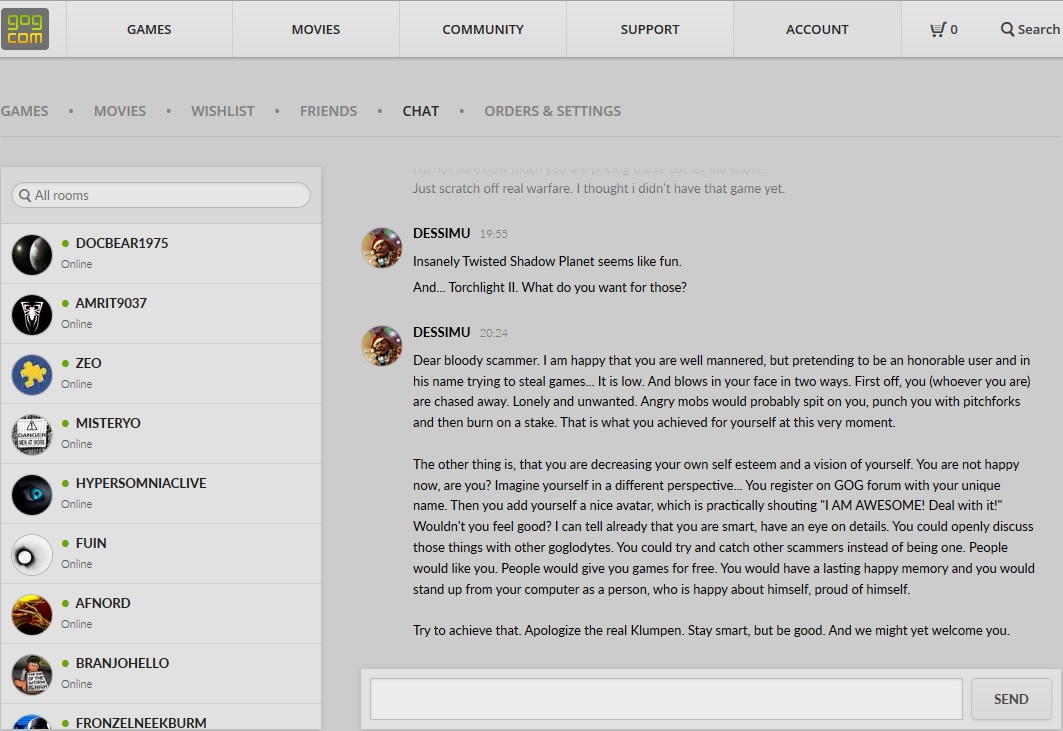Select DOCBEAR1975 chat room

(161, 254)
